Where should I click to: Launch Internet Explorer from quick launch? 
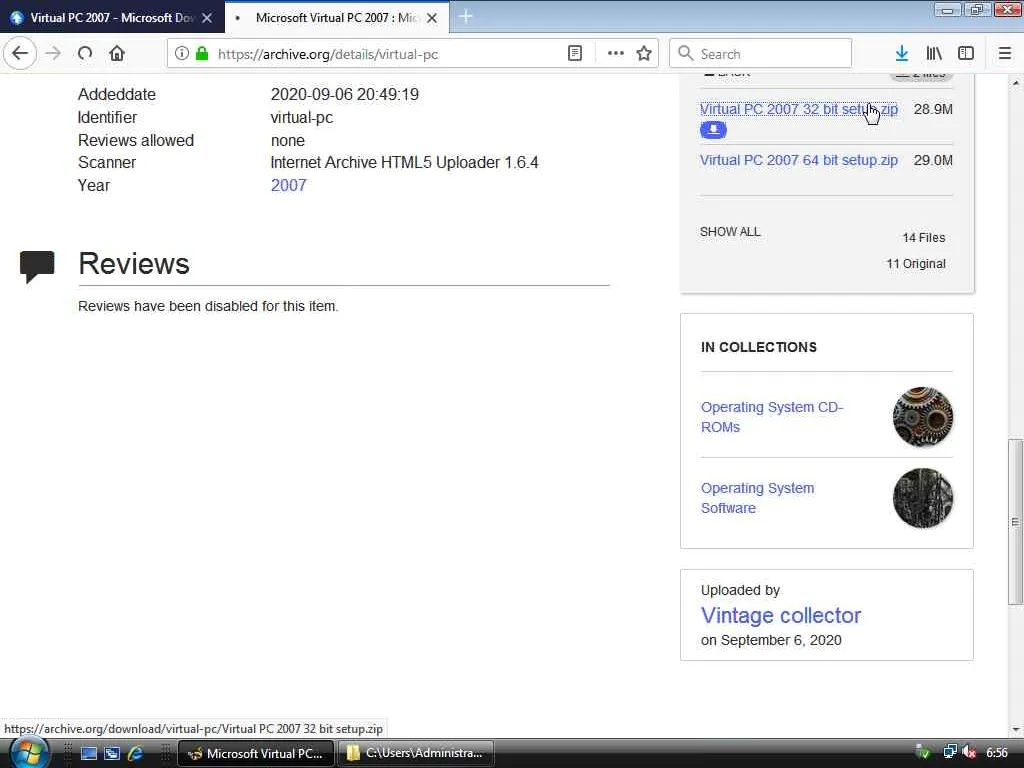pyautogui.click(x=135, y=753)
